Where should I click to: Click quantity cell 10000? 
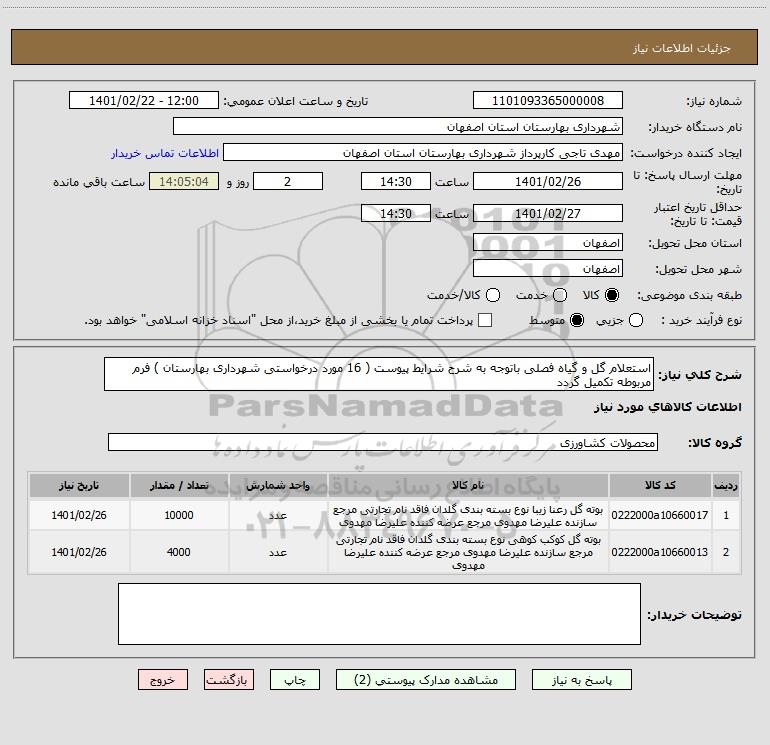179,515
